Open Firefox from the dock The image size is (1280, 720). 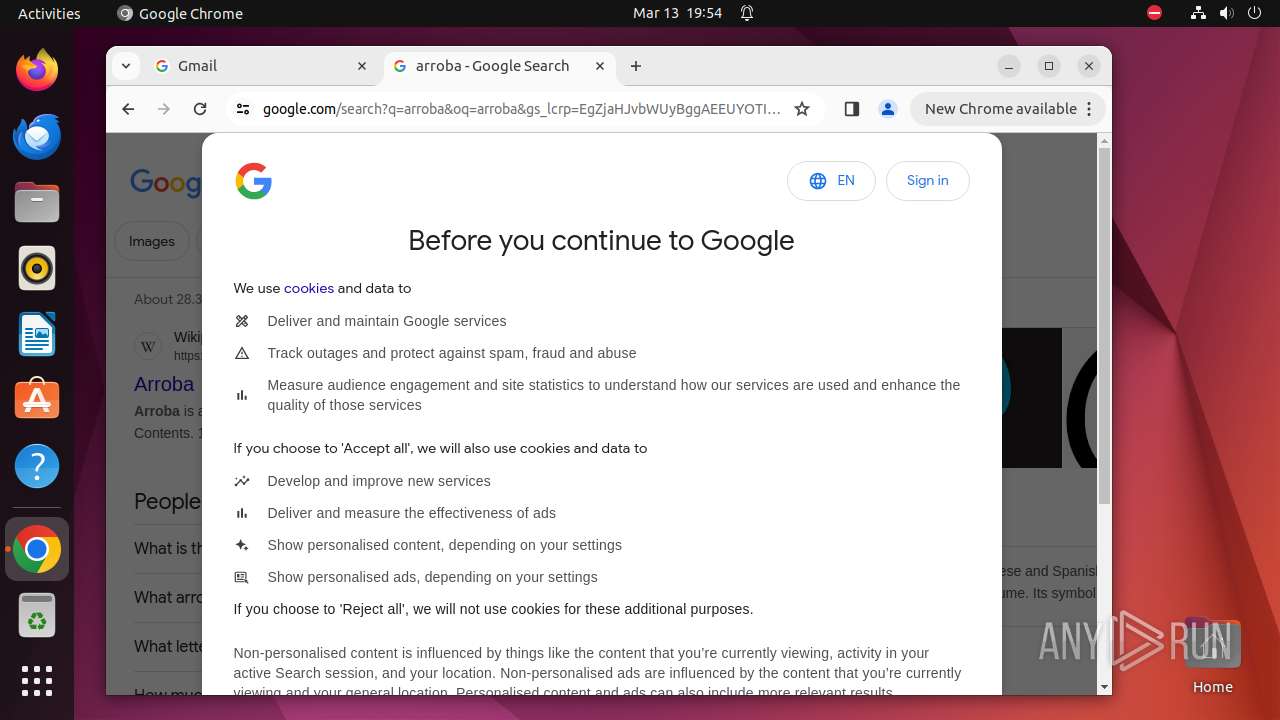37,70
